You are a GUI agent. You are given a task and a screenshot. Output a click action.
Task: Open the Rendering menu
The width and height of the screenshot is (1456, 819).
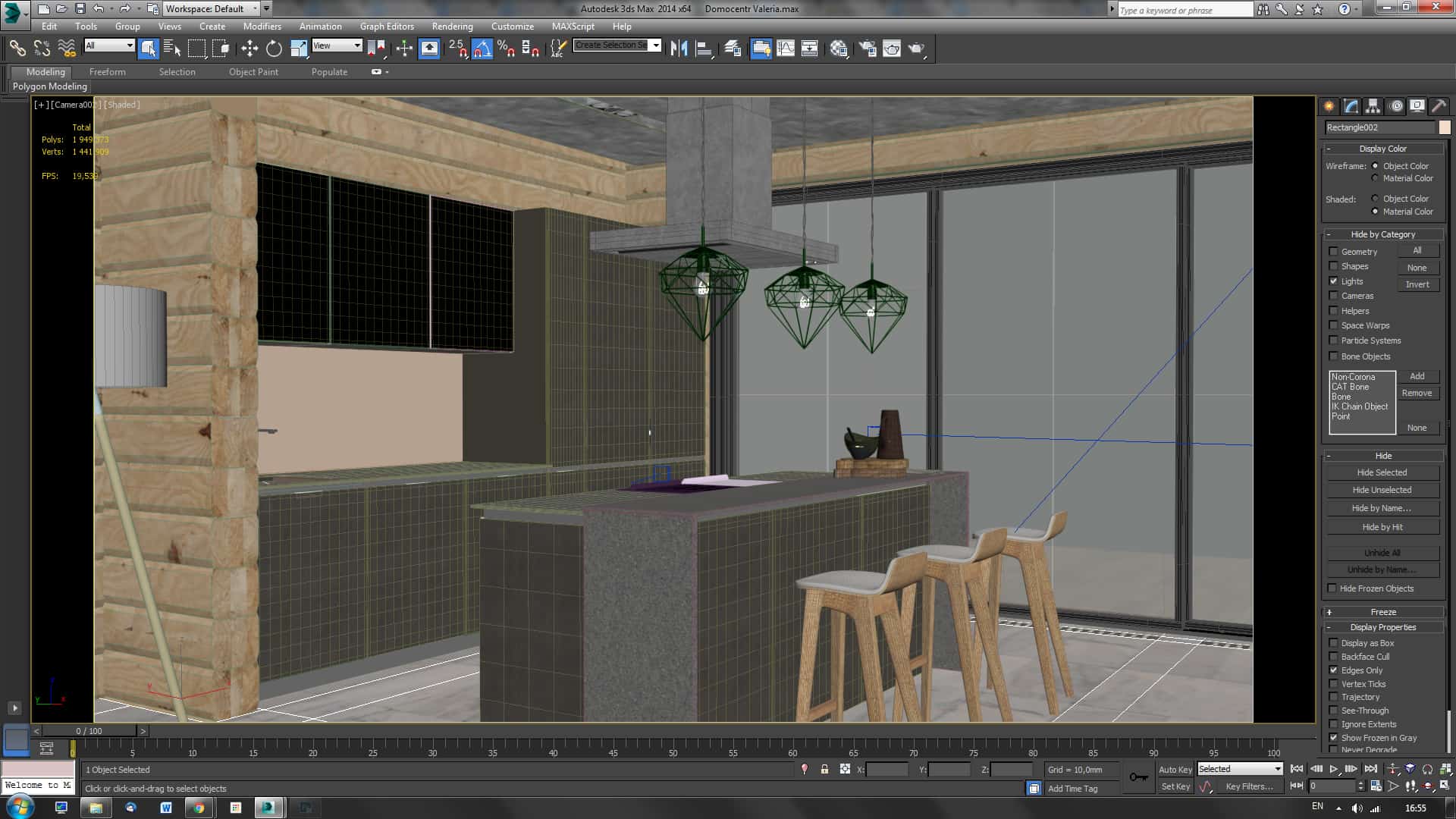coord(452,26)
